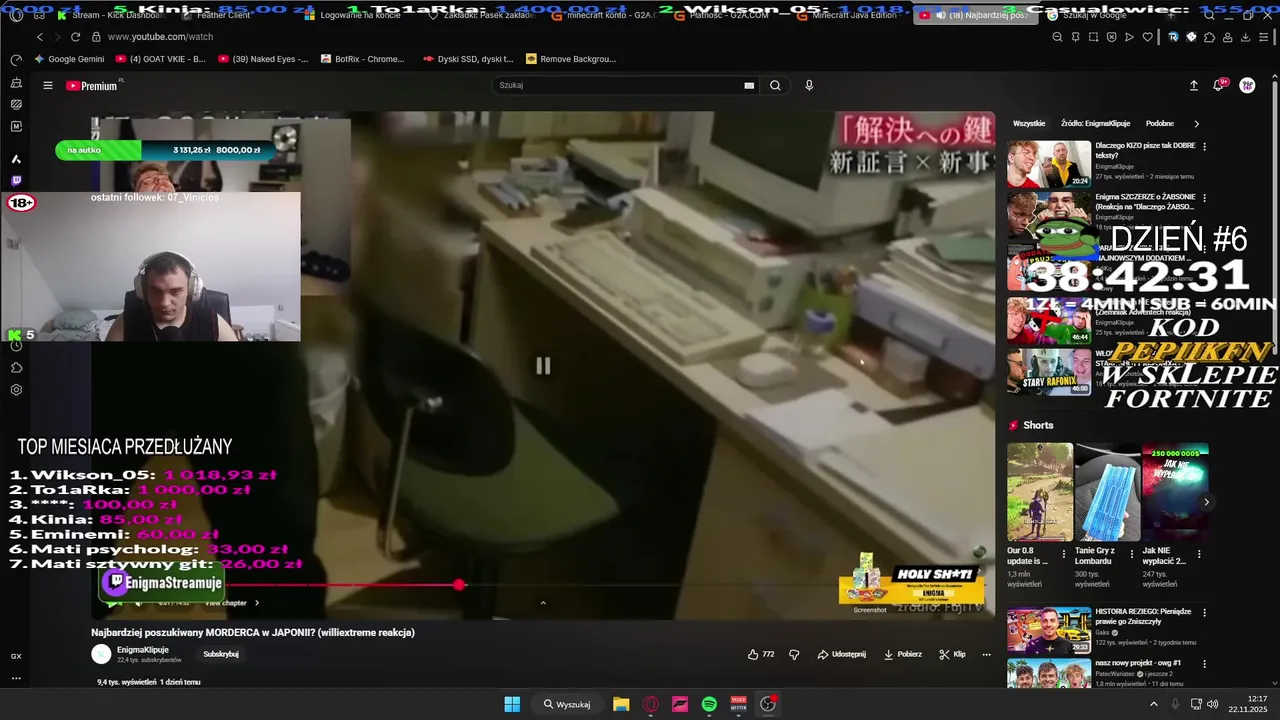Open the Google Gemini bookmark
The width and height of the screenshot is (1280, 720).
pyautogui.click(x=69, y=59)
